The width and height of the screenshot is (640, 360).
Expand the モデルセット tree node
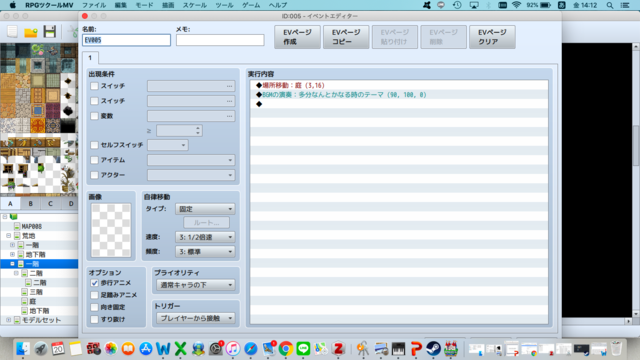point(9,320)
